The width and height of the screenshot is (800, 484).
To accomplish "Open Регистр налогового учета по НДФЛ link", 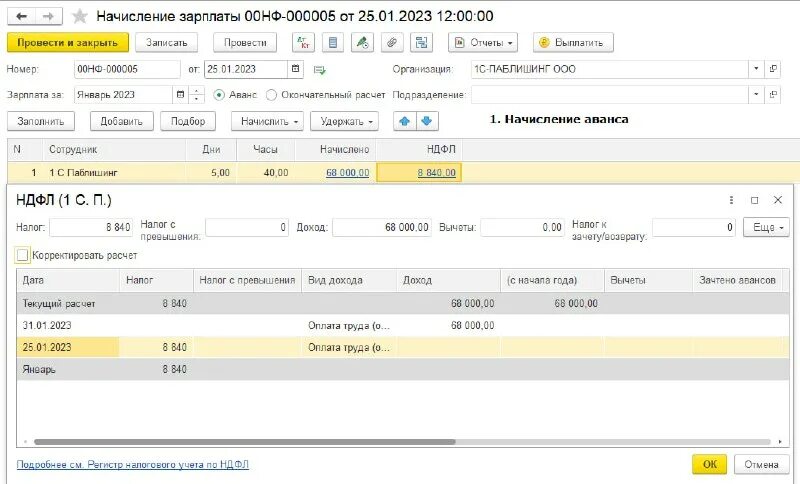I will [x=133, y=465].
